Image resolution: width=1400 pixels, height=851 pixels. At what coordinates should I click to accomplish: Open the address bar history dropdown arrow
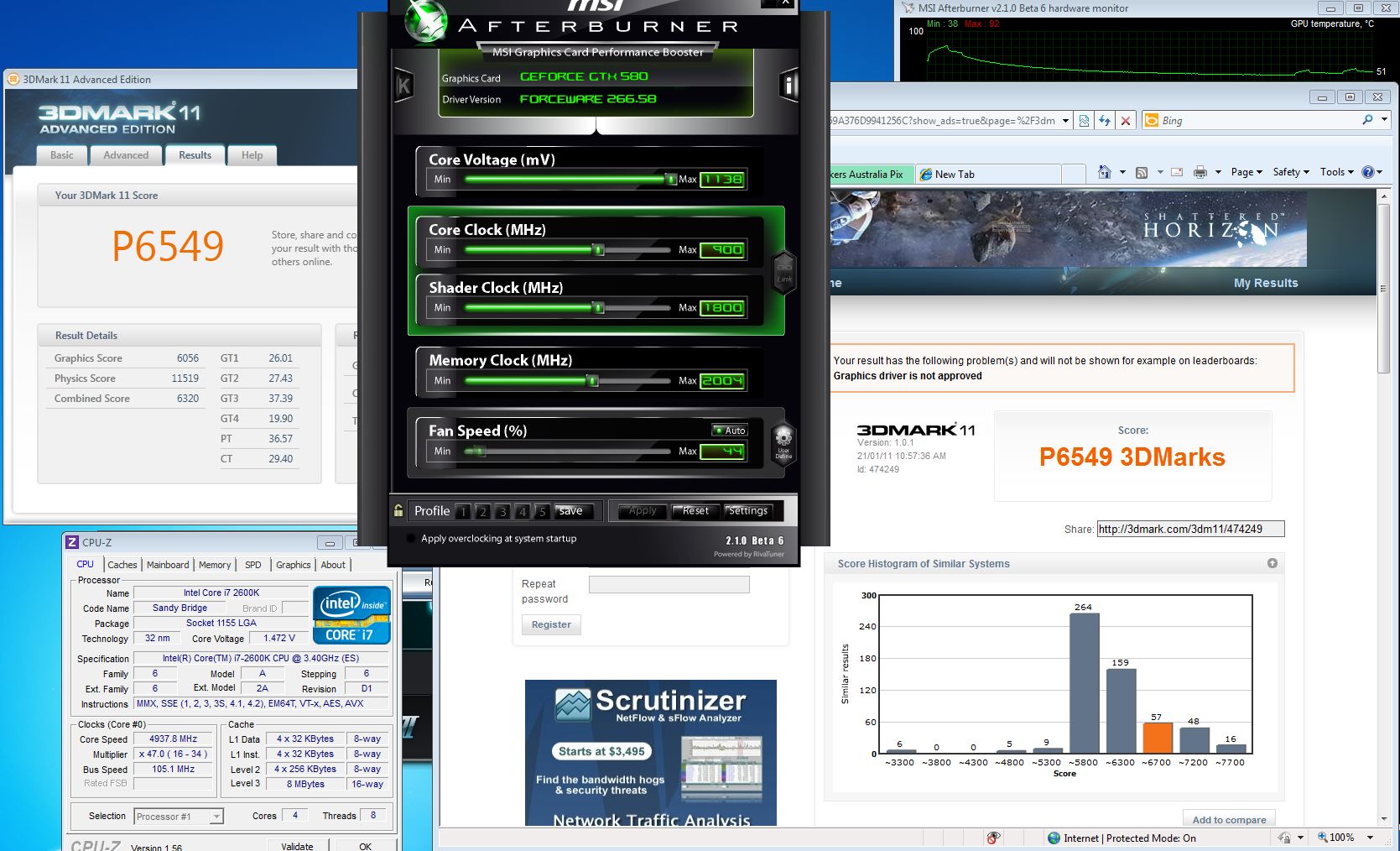click(1065, 121)
